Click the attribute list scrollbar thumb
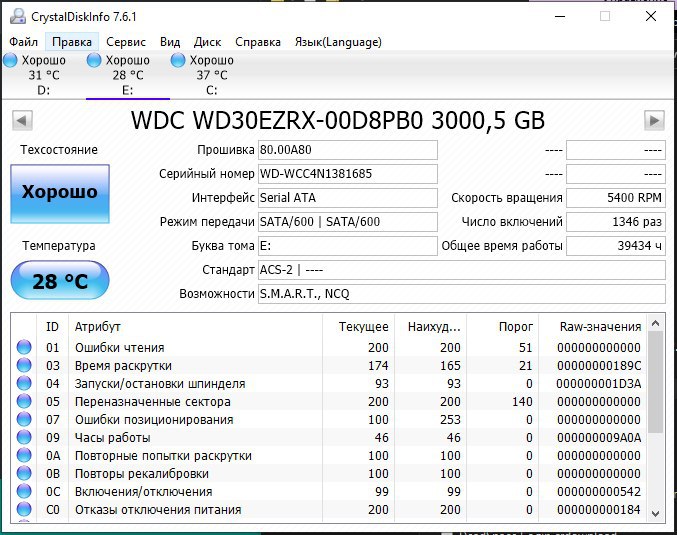This screenshot has height=535, width=677. click(x=655, y=382)
